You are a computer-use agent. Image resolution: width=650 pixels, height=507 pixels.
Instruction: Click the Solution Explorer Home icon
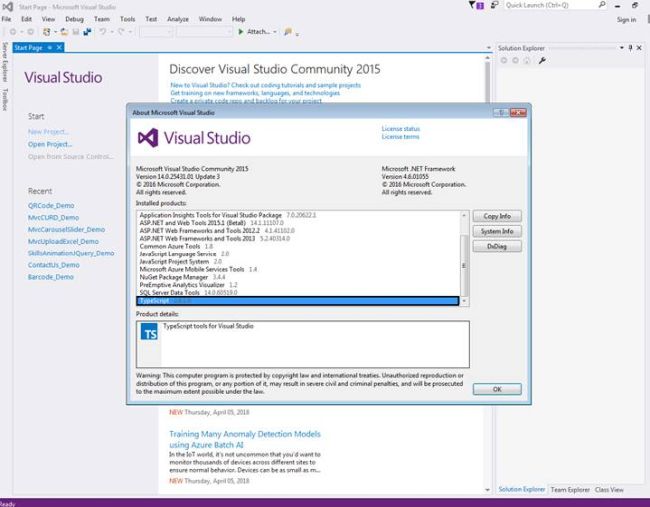point(526,61)
